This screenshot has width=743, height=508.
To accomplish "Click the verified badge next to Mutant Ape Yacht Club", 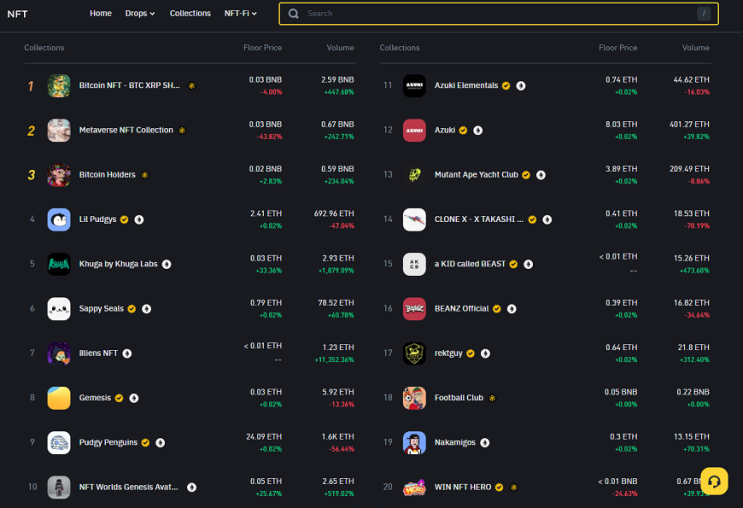I will (x=526, y=175).
